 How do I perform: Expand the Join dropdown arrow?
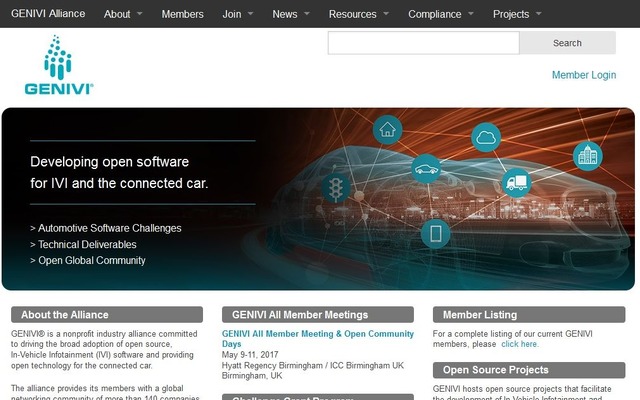click(251, 13)
